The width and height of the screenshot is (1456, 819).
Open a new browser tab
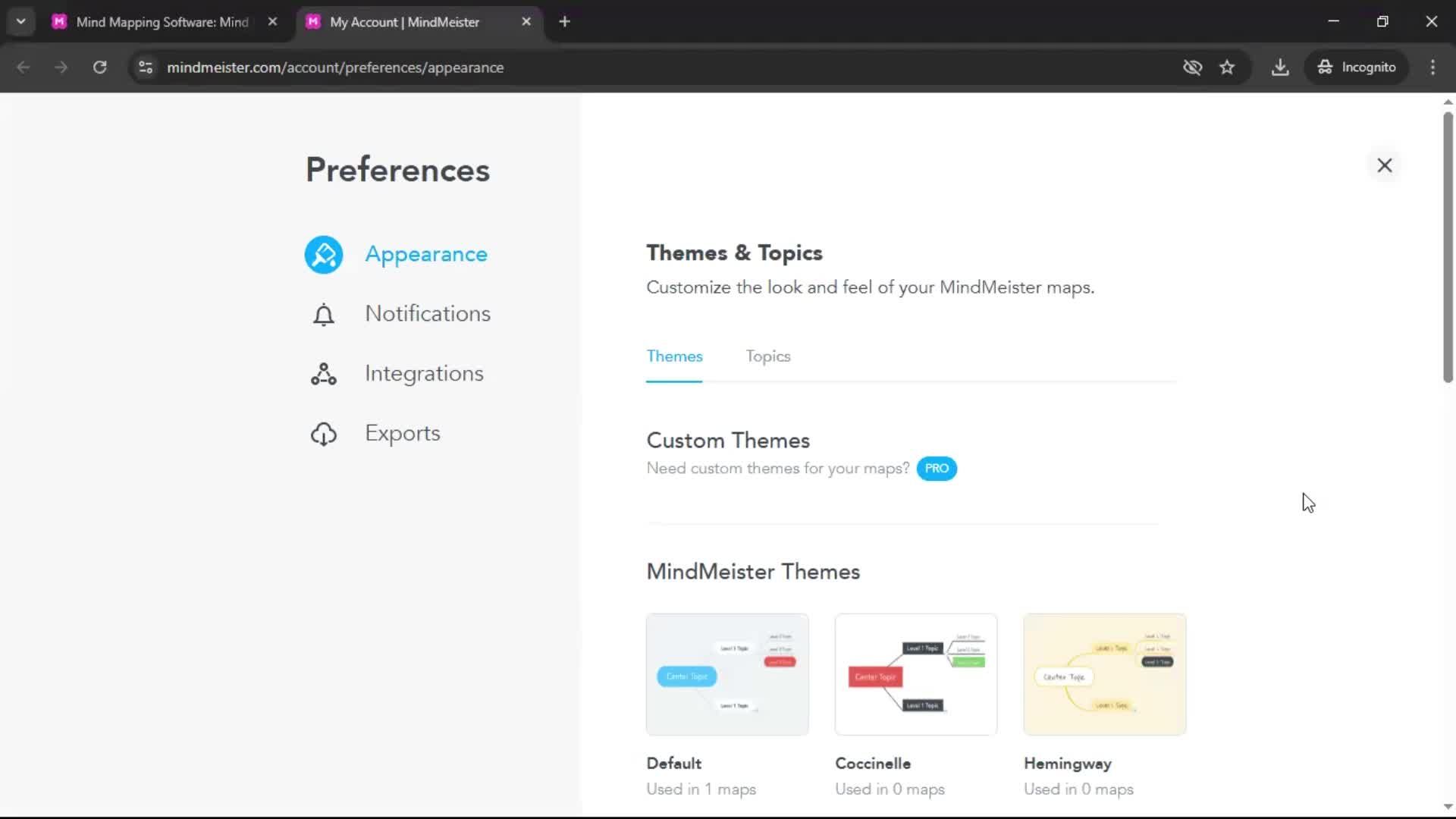[564, 22]
